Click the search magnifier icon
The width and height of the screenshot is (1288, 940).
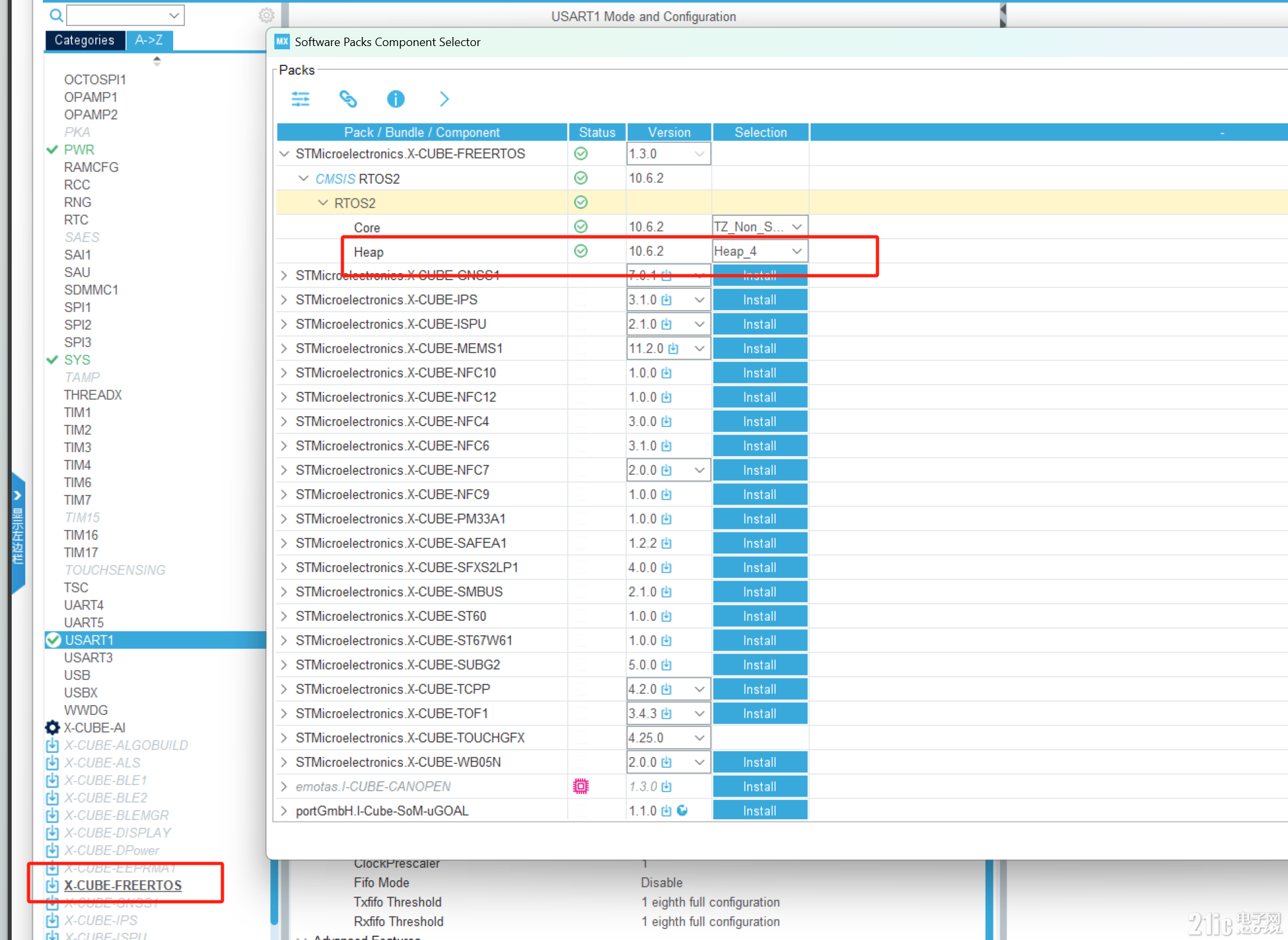[x=56, y=15]
